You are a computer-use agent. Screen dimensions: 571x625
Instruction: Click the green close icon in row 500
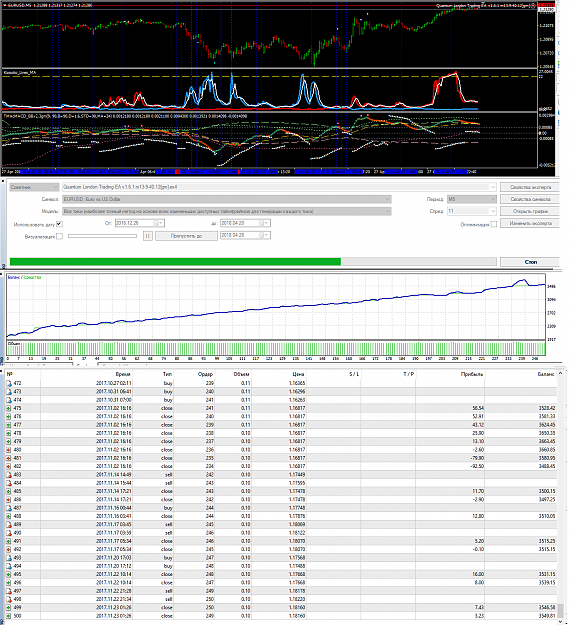[9, 616]
